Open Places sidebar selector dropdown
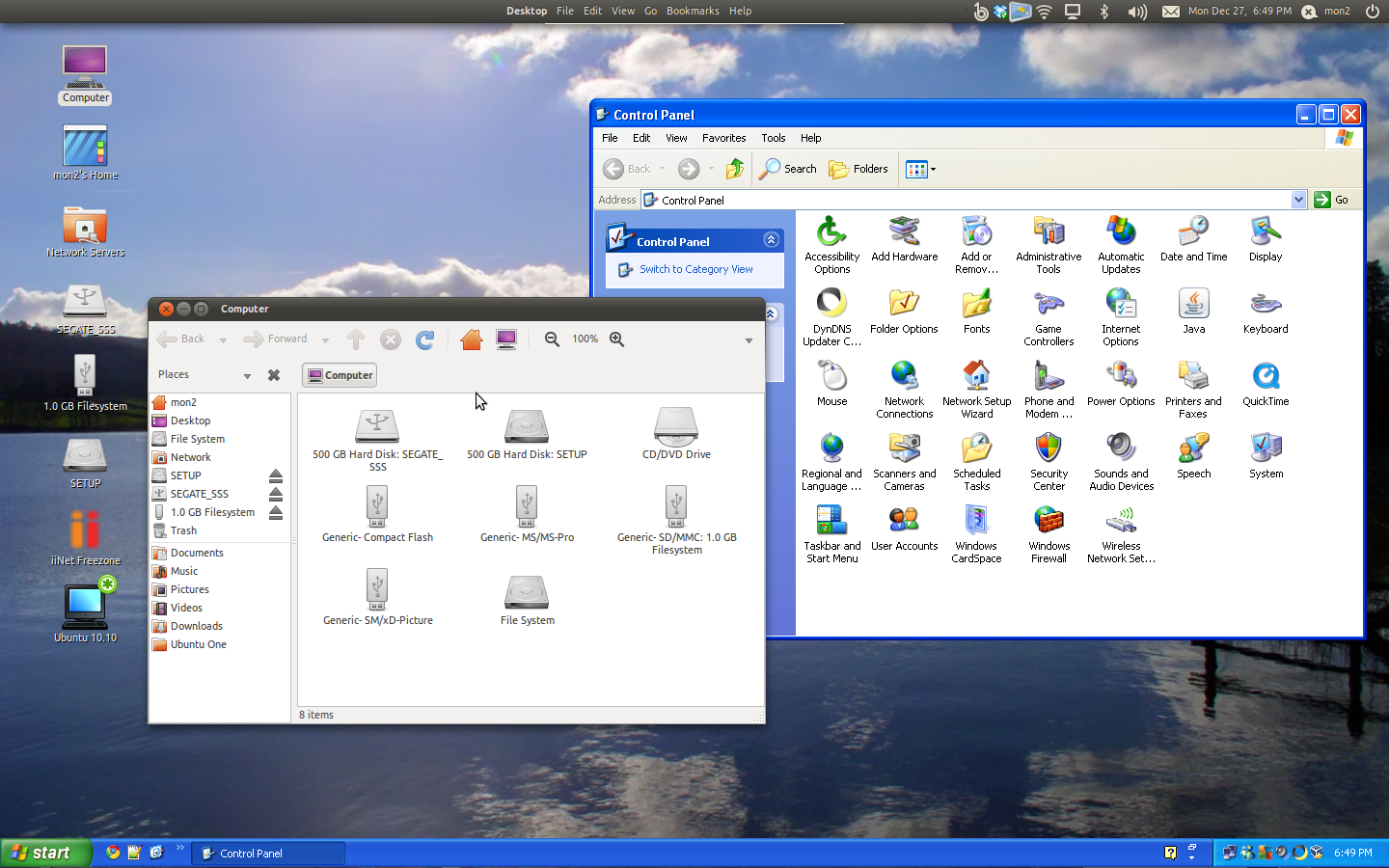The width and height of the screenshot is (1389, 868). click(247, 376)
